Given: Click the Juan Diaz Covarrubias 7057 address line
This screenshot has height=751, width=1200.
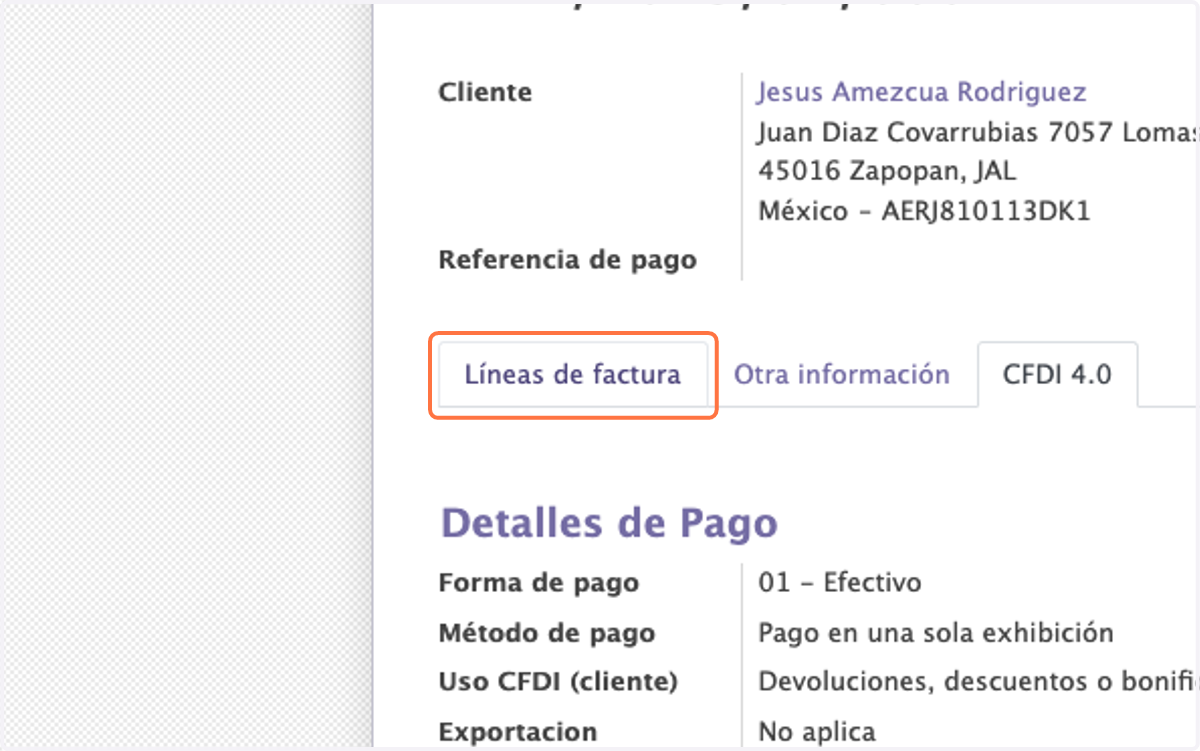Looking at the screenshot, I should pos(978,133).
